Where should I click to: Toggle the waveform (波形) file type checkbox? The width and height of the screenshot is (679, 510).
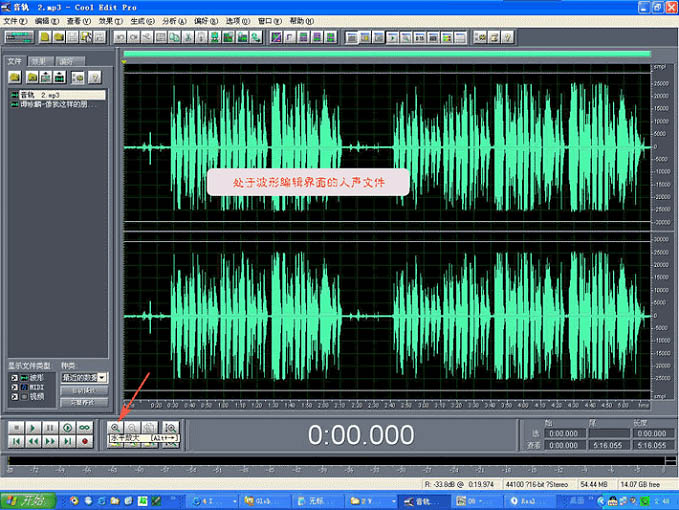point(13,378)
